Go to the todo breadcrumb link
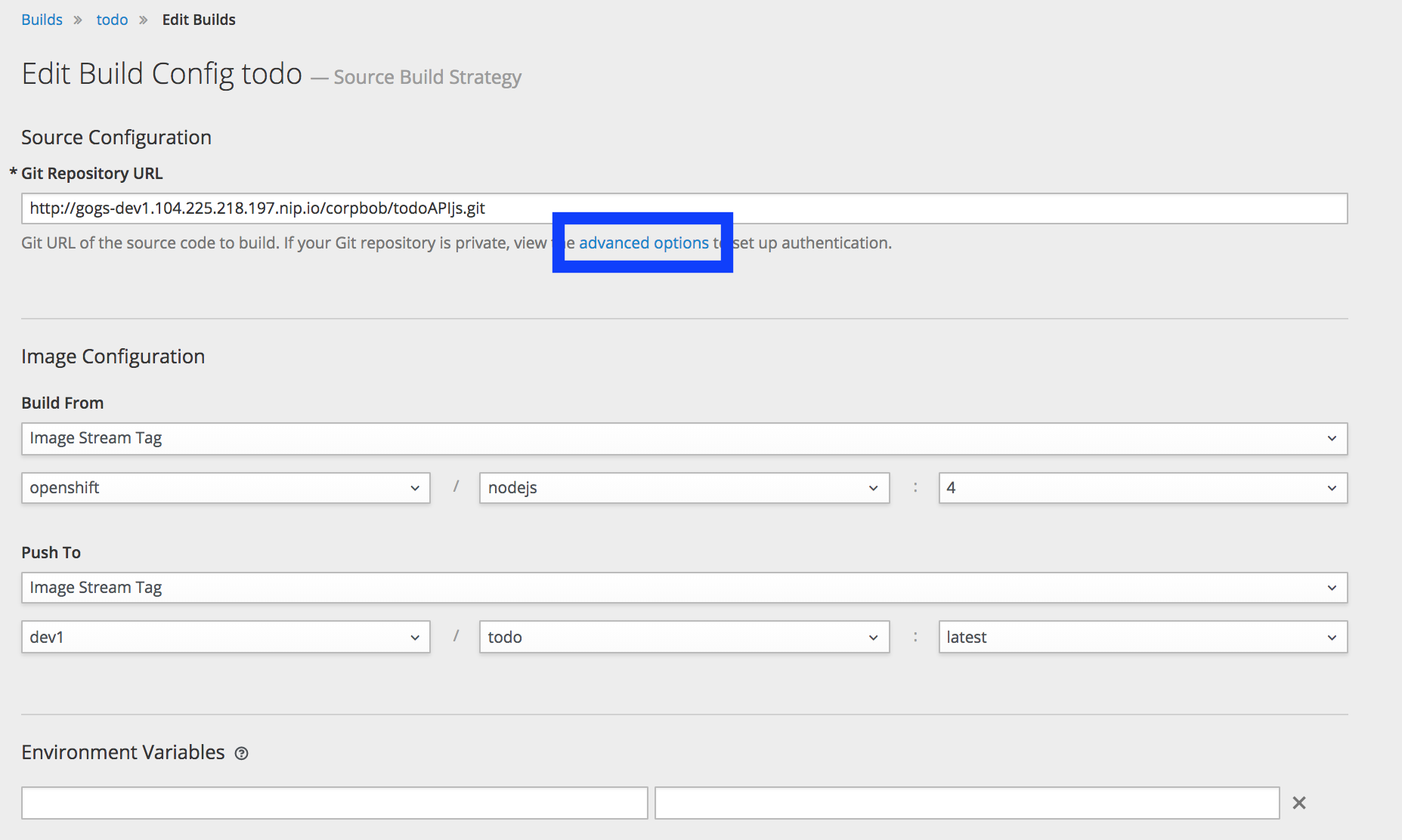Image resolution: width=1402 pixels, height=840 pixels. [x=112, y=20]
